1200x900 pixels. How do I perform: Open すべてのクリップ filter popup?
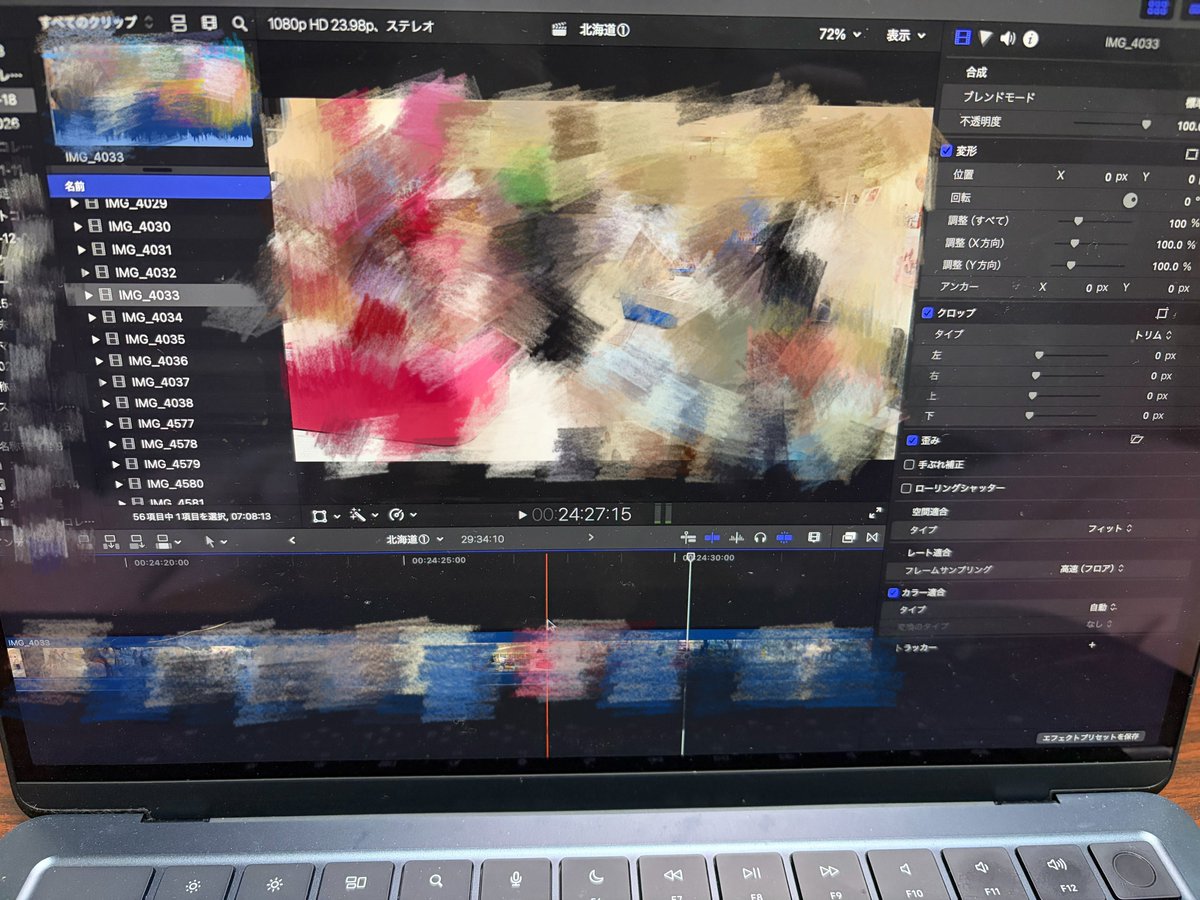coord(97,21)
